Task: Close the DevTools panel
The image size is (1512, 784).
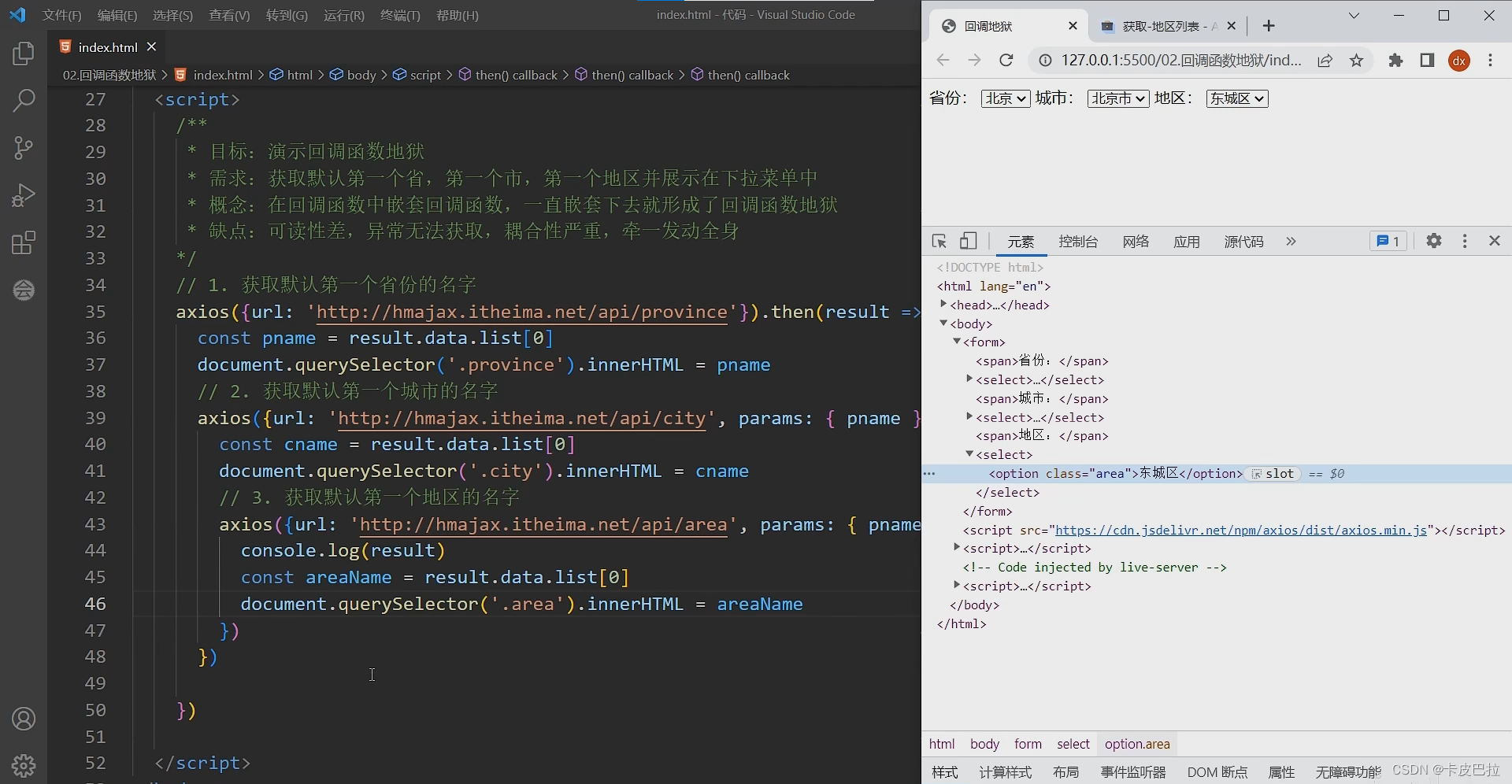Action: pyautogui.click(x=1495, y=241)
